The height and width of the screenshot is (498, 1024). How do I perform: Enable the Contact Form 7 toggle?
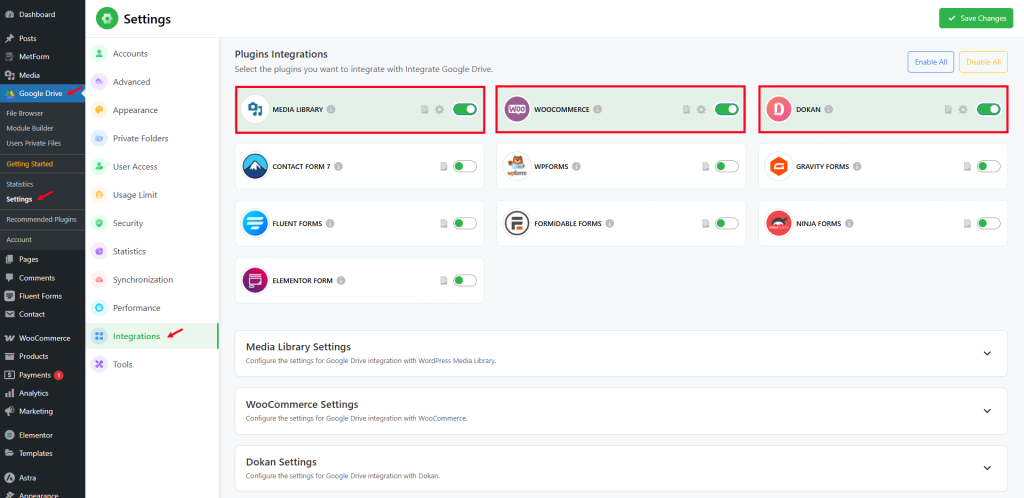pos(465,166)
